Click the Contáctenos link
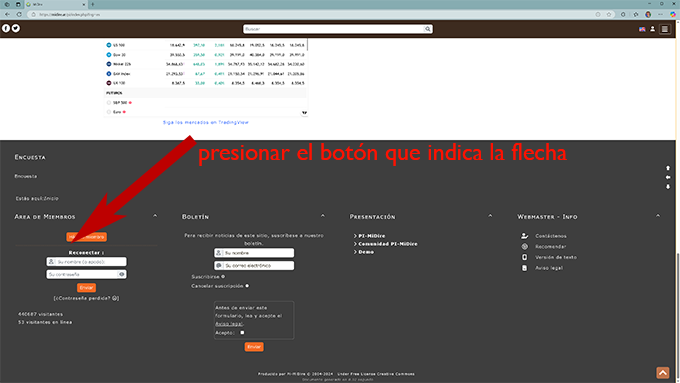This screenshot has width=680, height=383. [550, 236]
